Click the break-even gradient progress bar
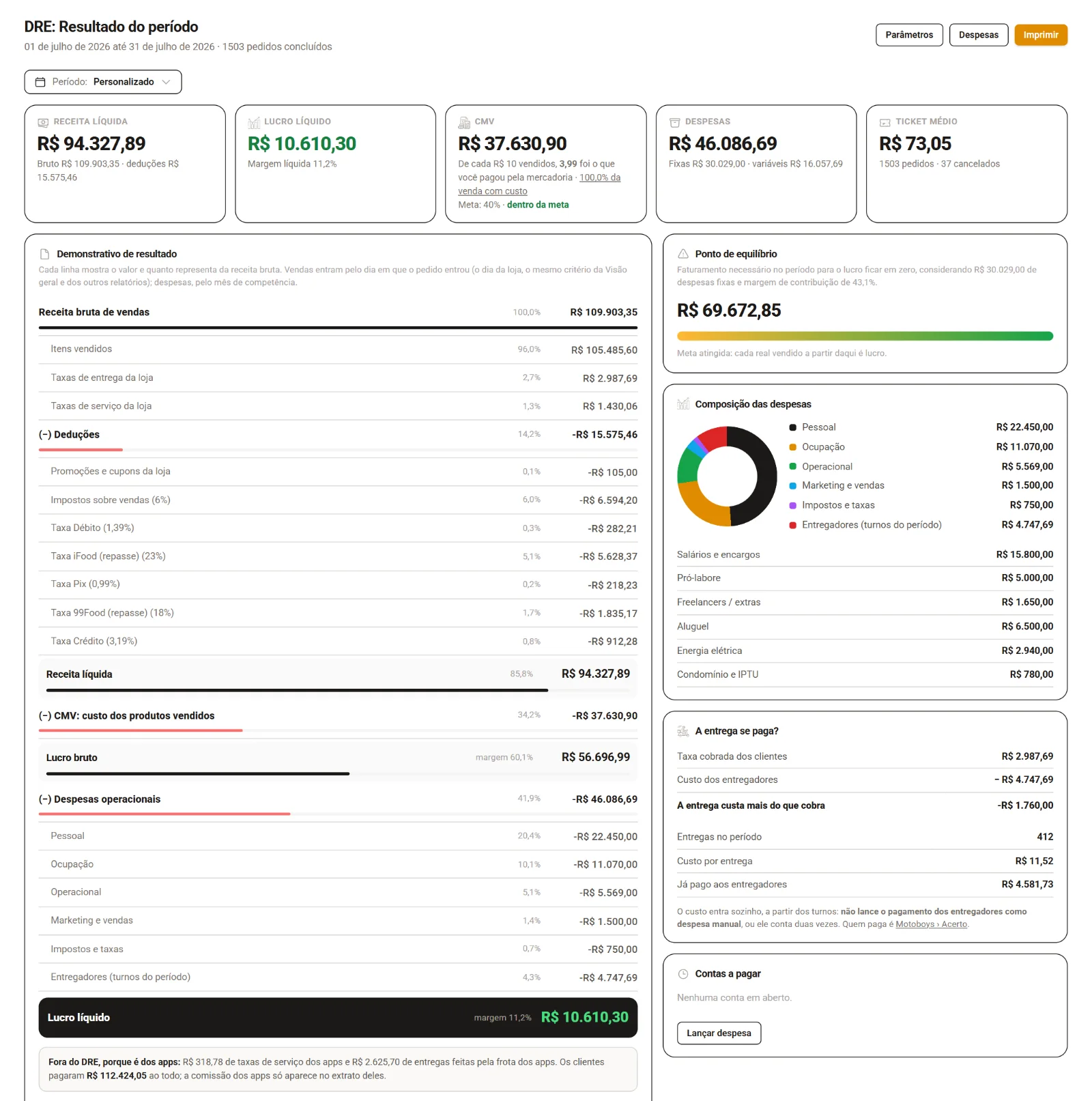Viewport: 1092px width, 1101px height. [x=865, y=336]
